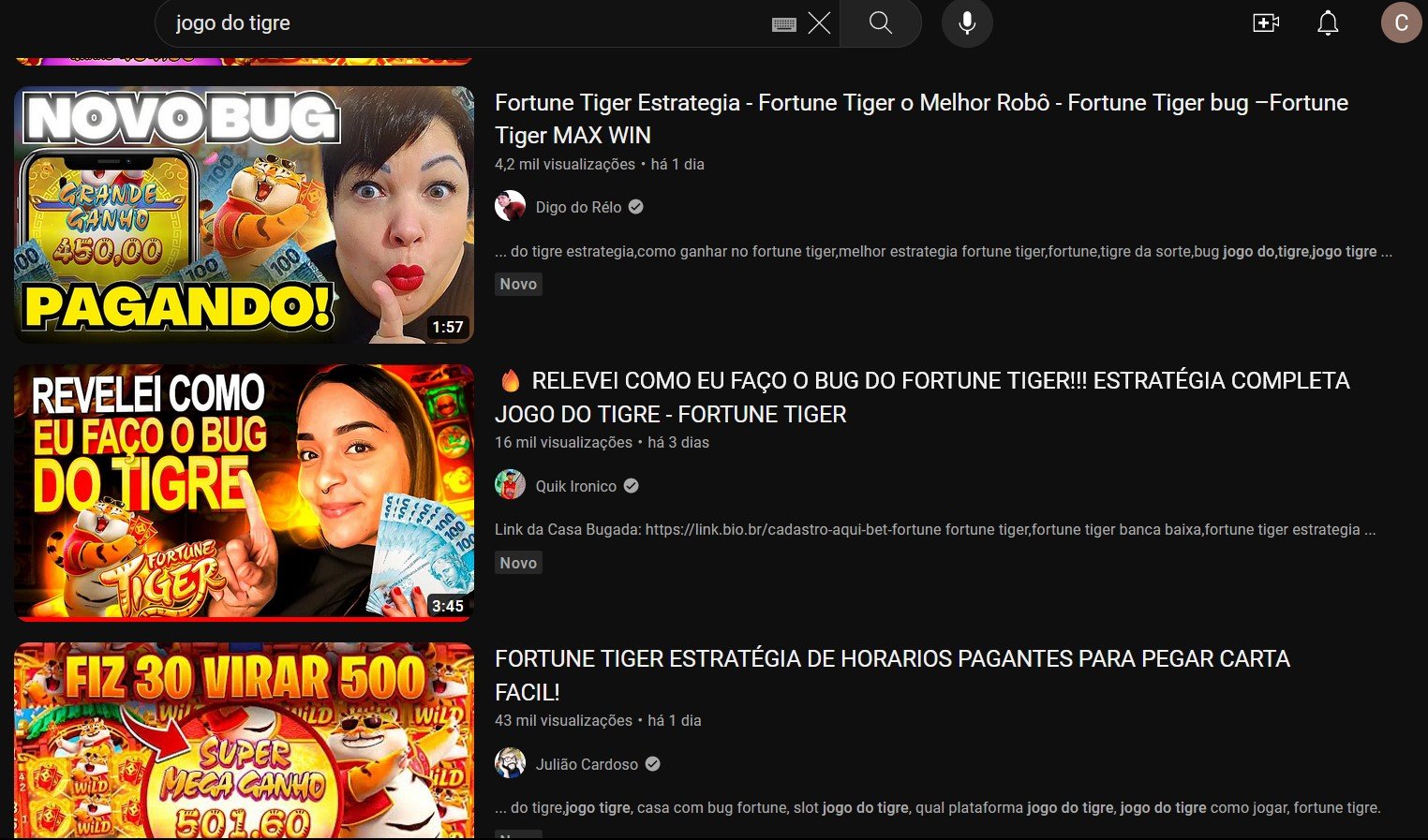Open the HORARIOS PAGANTES PARA PEGAR CARTA title
The height and width of the screenshot is (840, 1428).
[892, 675]
